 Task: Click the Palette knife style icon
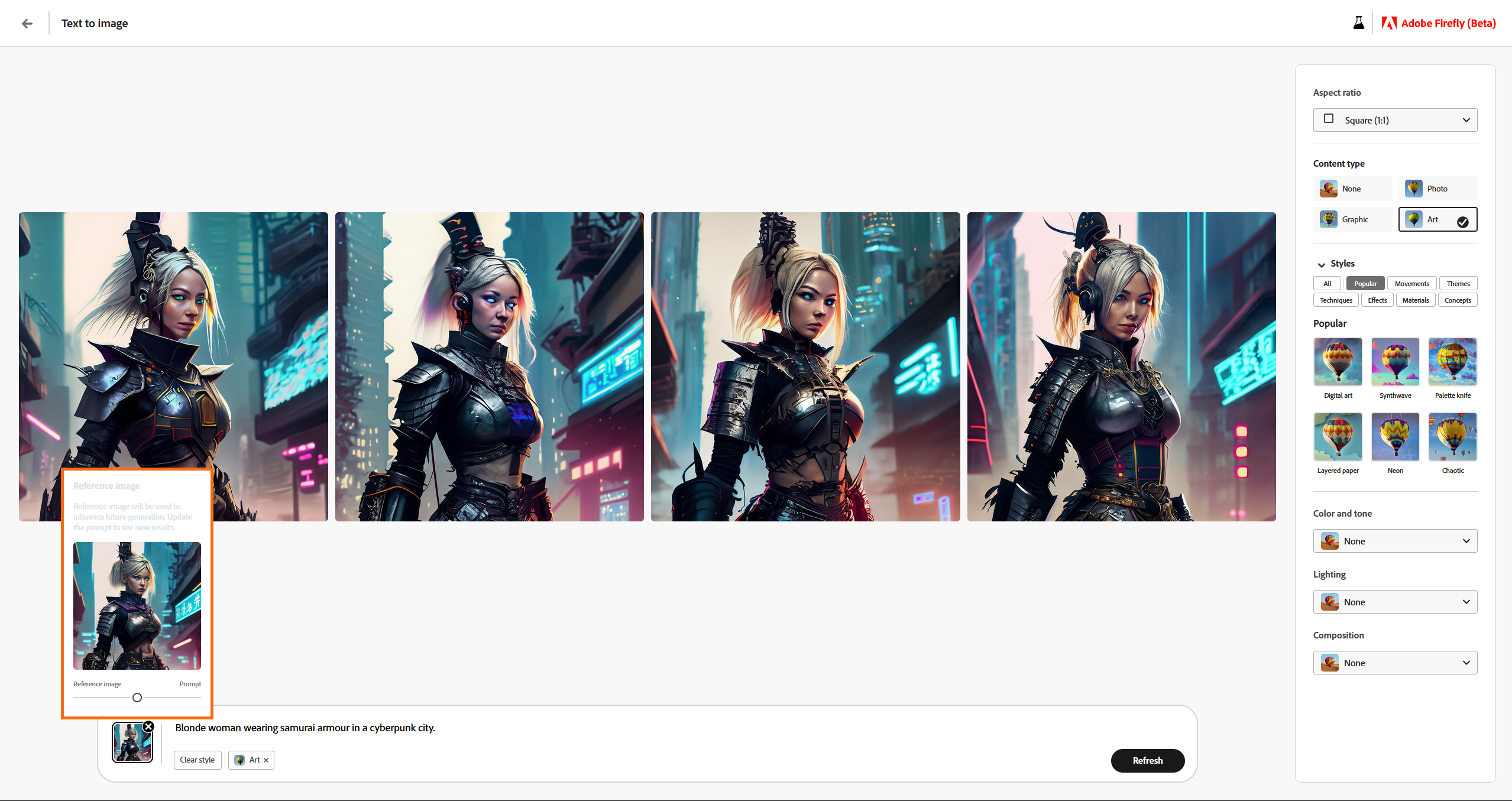(1452, 361)
